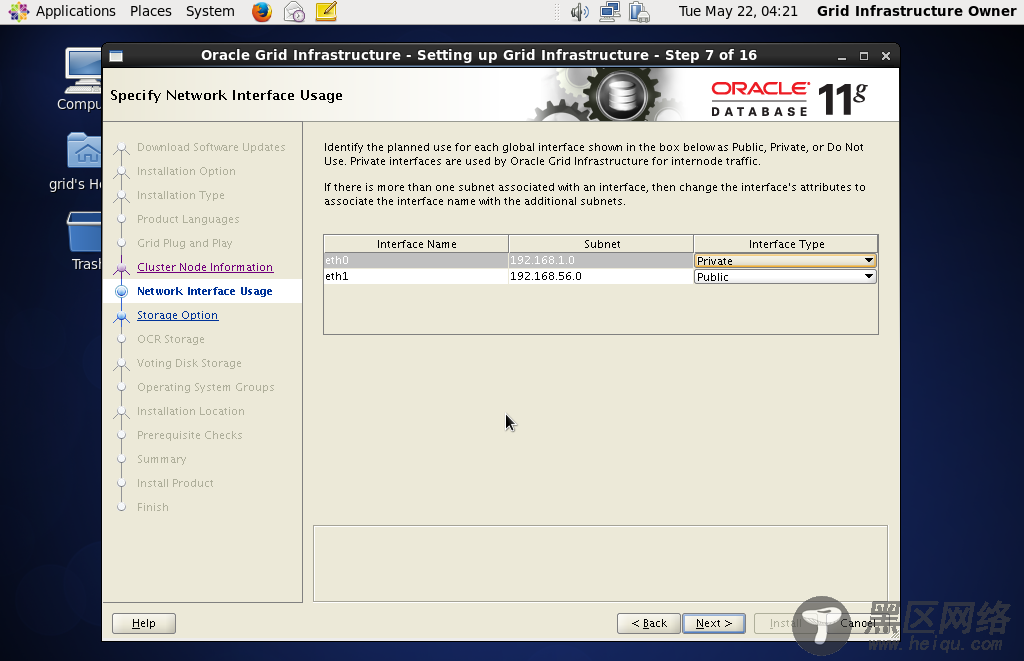Open the Applications menu
Screen dimensions: 1024x661
(75, 11)
